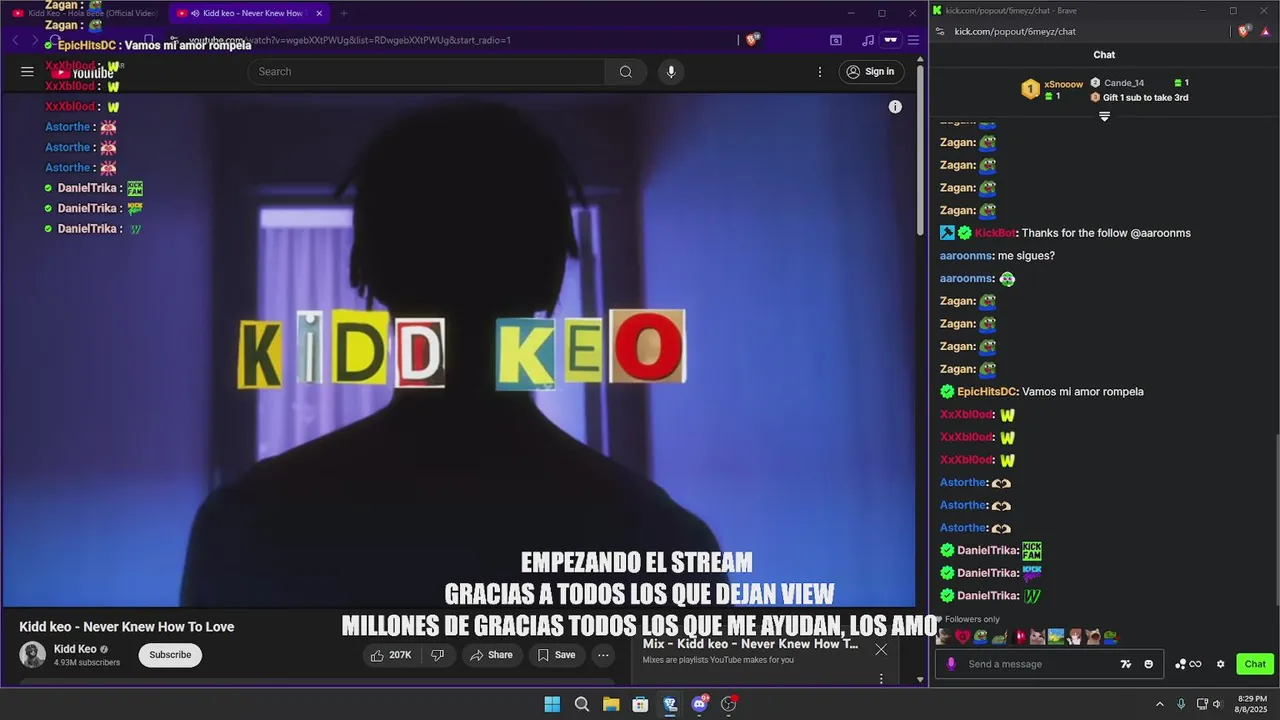1280x720 pixels.
Task: Show hidden system tray icons
Action: click(x=1160, y=704)
